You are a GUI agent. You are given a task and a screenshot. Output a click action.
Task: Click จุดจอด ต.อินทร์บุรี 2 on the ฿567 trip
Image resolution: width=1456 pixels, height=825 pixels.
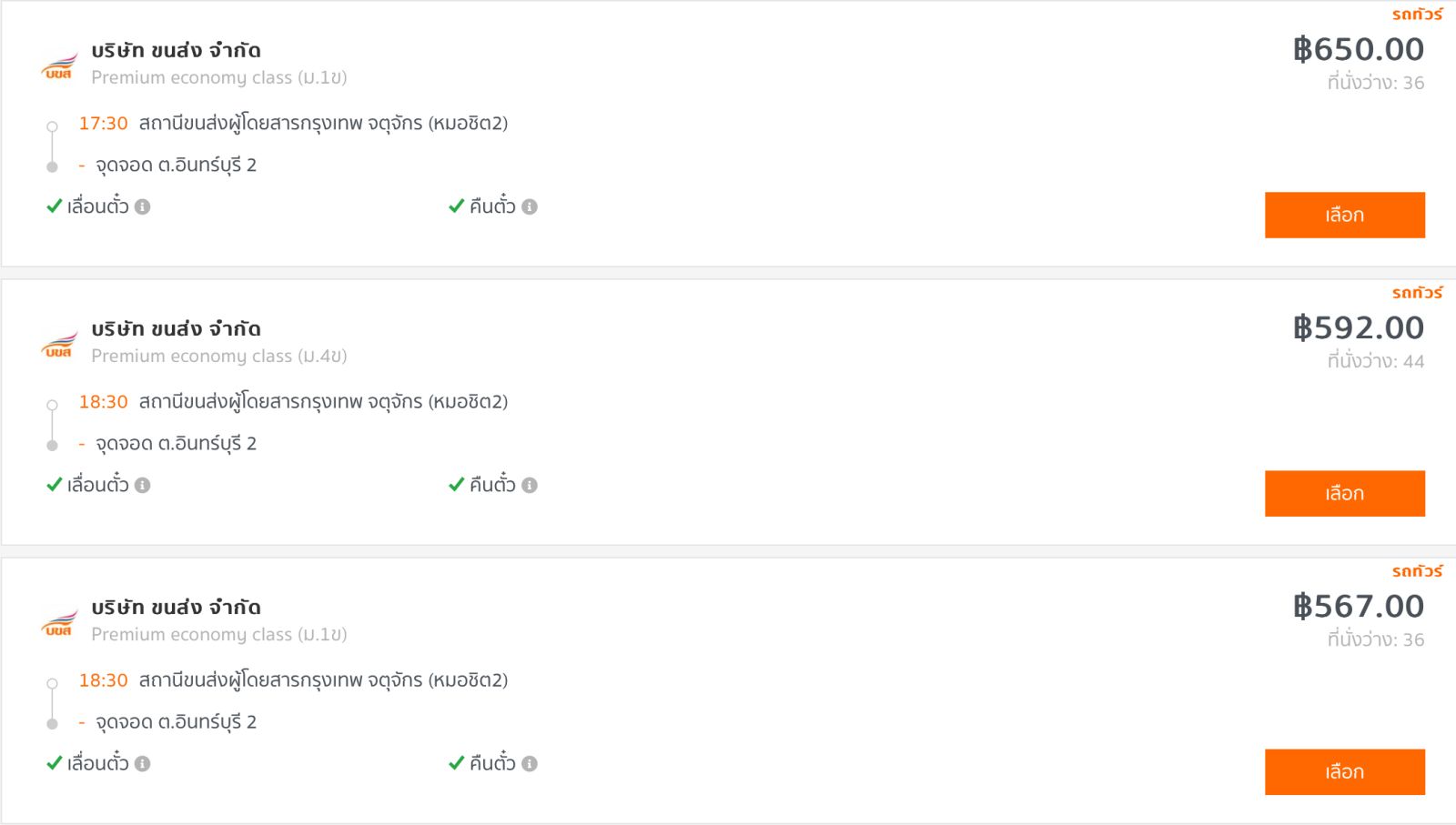176,722
